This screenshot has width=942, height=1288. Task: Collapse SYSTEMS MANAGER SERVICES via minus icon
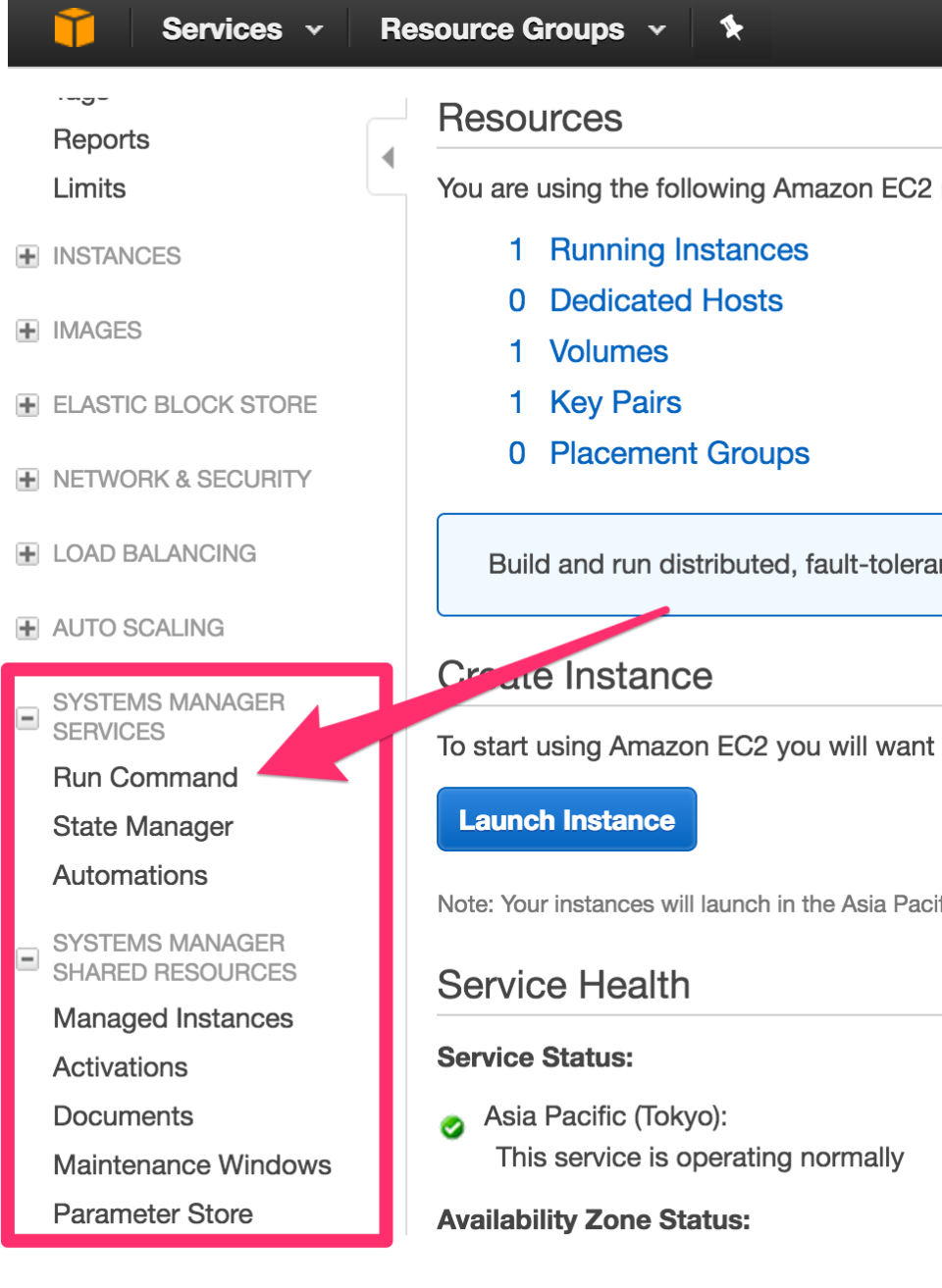26,717
